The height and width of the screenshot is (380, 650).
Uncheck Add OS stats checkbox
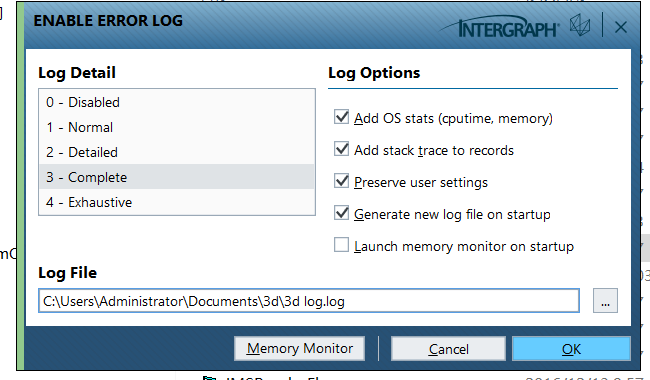pyautogui.click(x=341, y=117)
